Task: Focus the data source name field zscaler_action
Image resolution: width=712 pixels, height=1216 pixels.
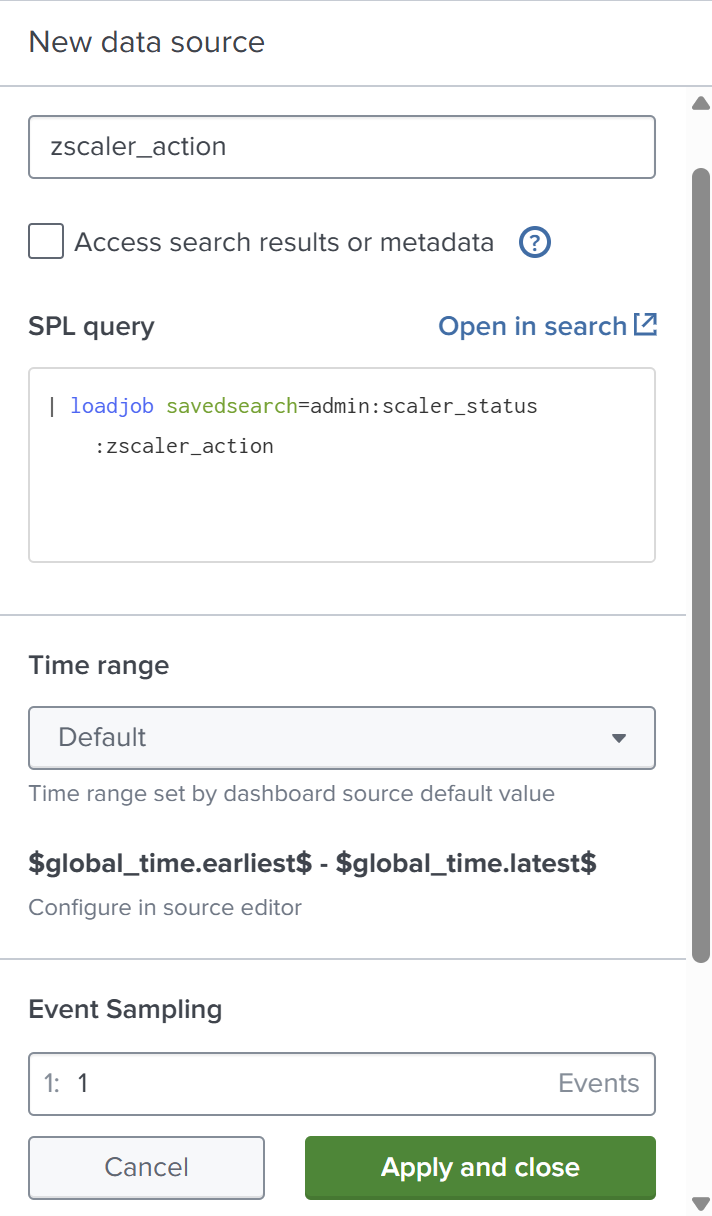Action: pos(342,147)
